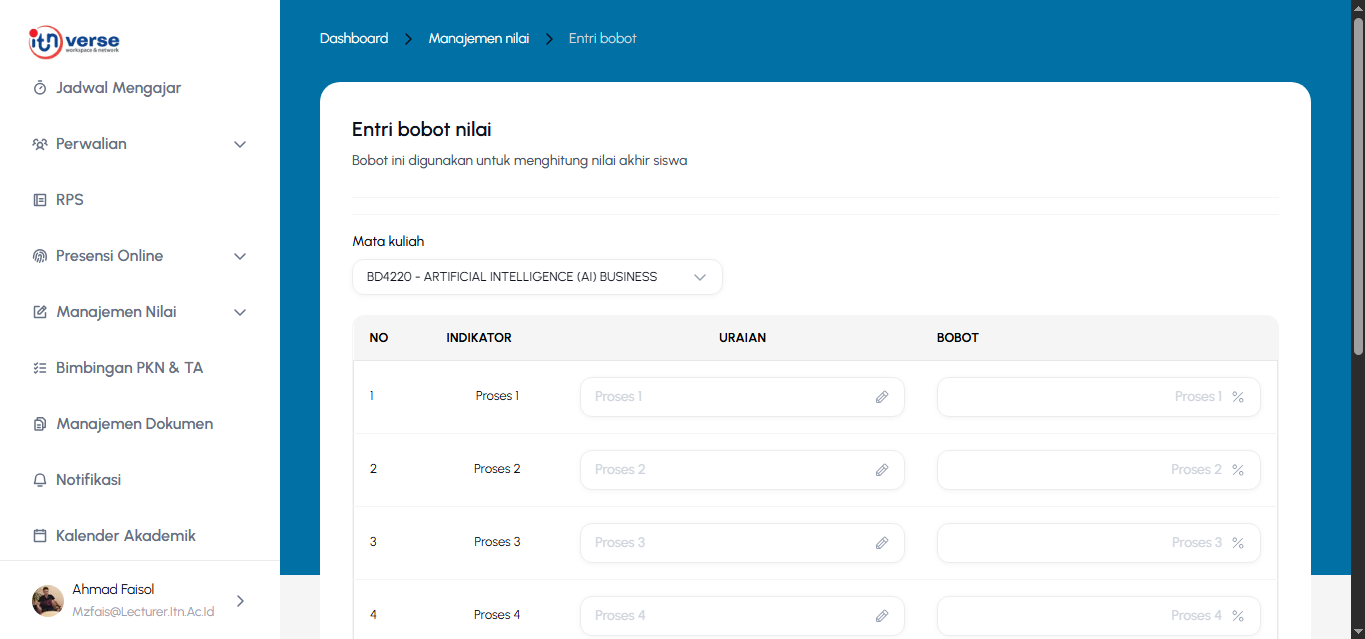1365x639 pixels.
Task: Click the Perwalian people icon
Action: pyautogui.click(x=40, y=144)
